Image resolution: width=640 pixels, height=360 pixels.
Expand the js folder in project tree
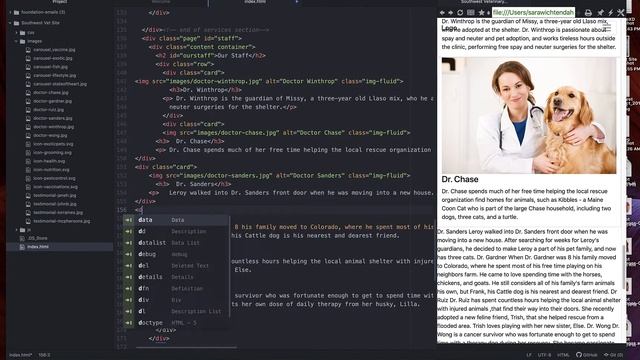pos(16,230)
